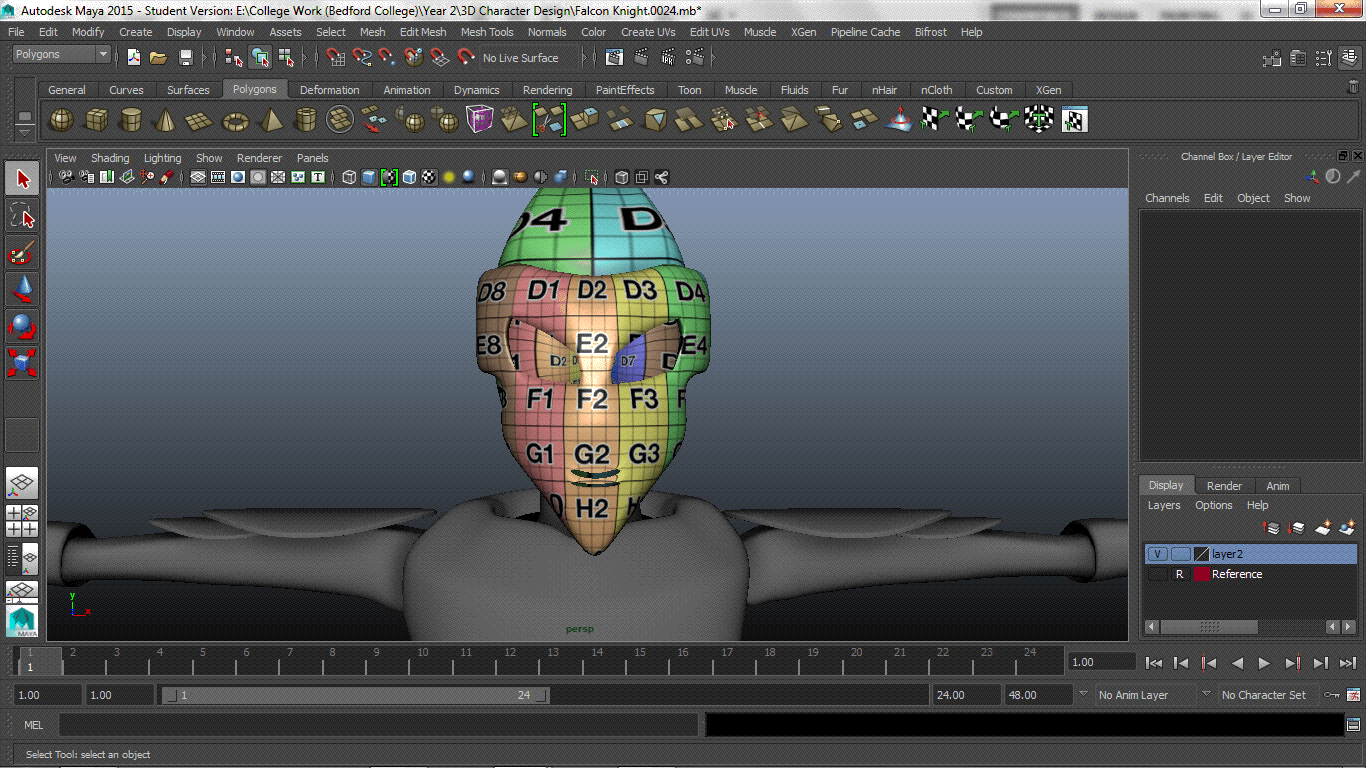This screenshot has height=768, width=1366.
Task: Create a polygon cube from the shelf
Action: (x=97, y=120)
